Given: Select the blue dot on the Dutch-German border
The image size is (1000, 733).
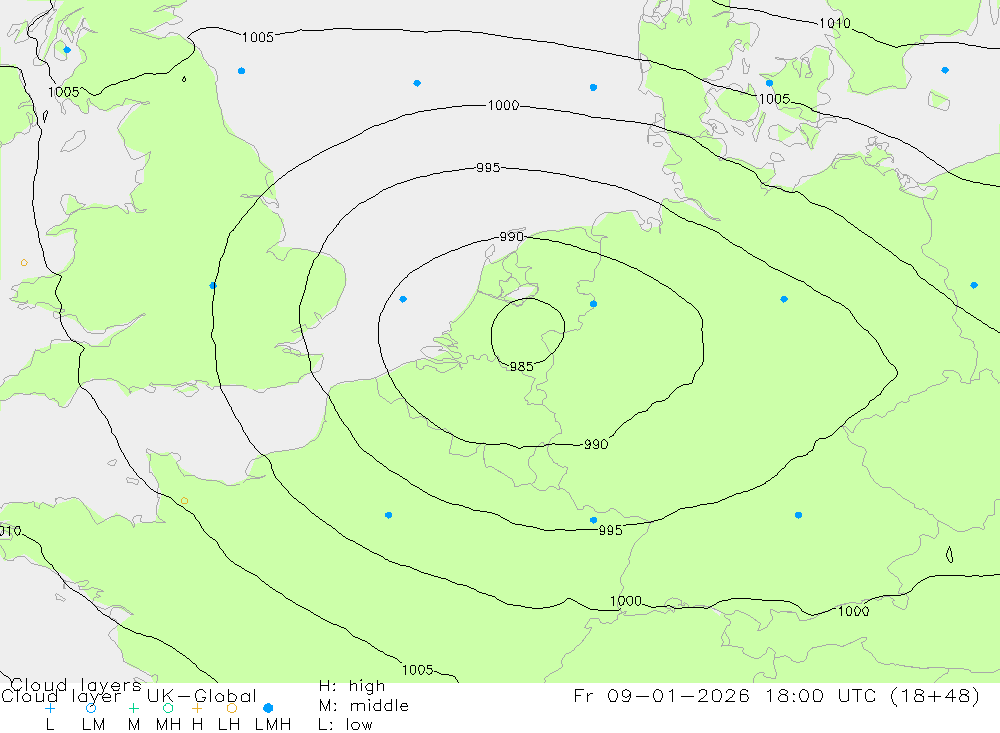Looking at the screenshot, I should pos(593,304).
